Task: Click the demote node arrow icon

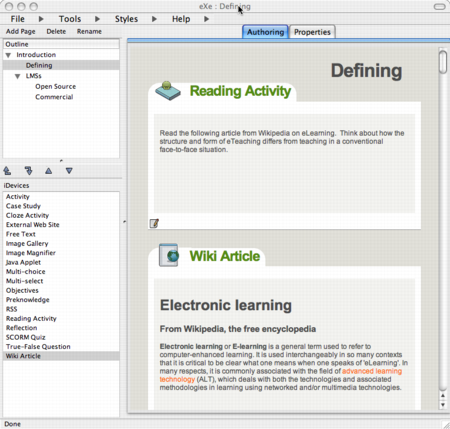Action: [29, 171]
